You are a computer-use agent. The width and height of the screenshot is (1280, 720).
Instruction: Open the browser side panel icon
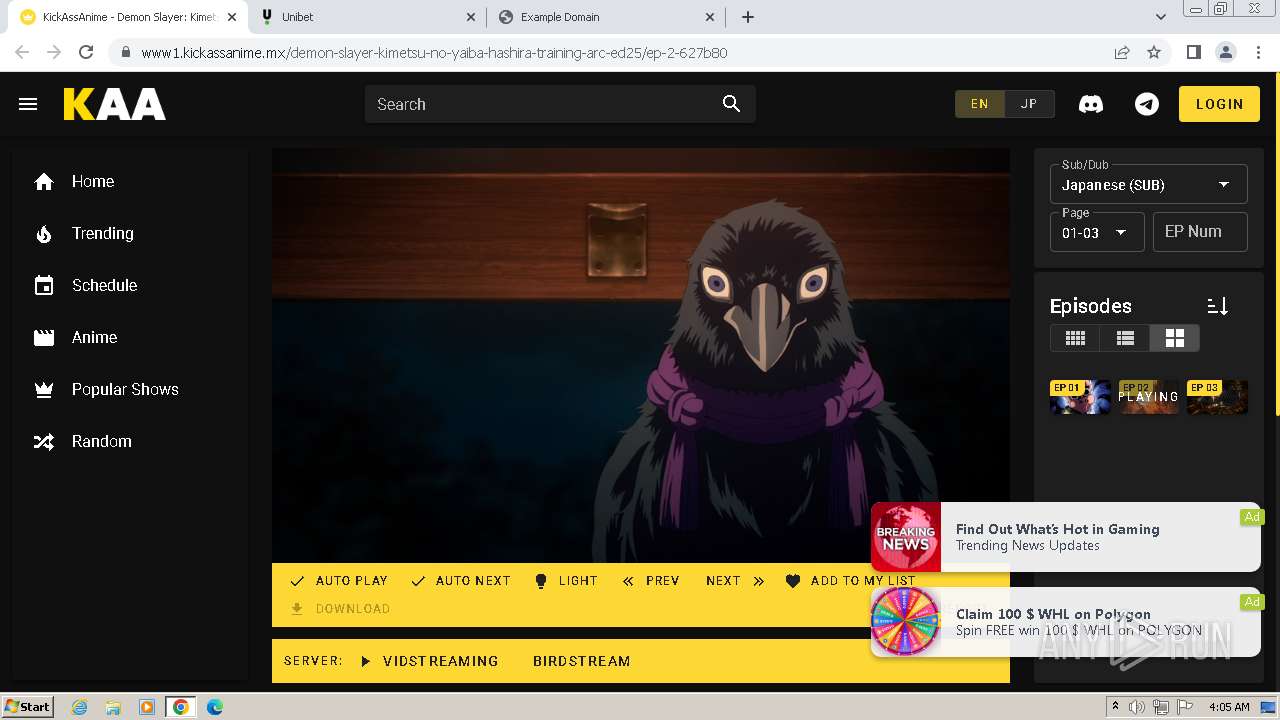1193,52
